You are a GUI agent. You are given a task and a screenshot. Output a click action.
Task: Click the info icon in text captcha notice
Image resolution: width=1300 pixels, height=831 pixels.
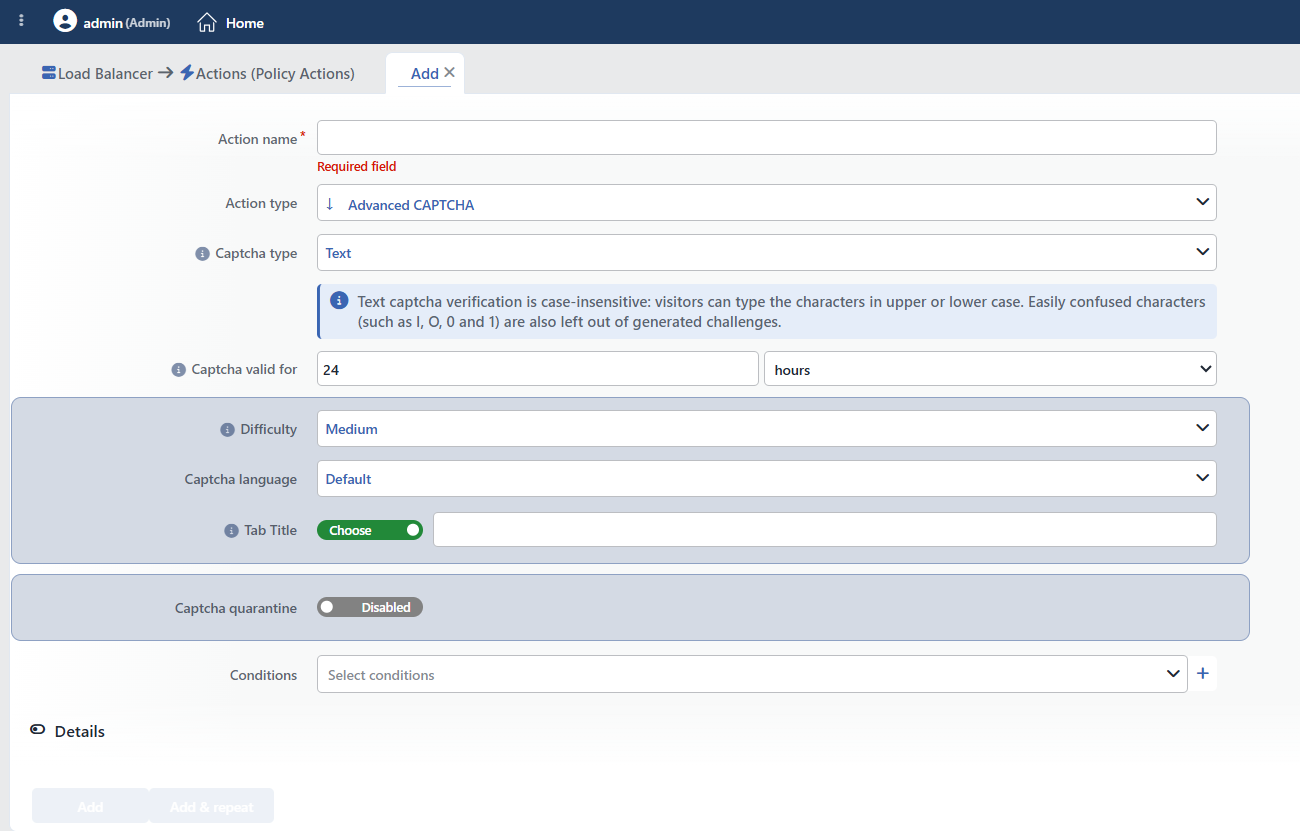[x=340, y=300]
